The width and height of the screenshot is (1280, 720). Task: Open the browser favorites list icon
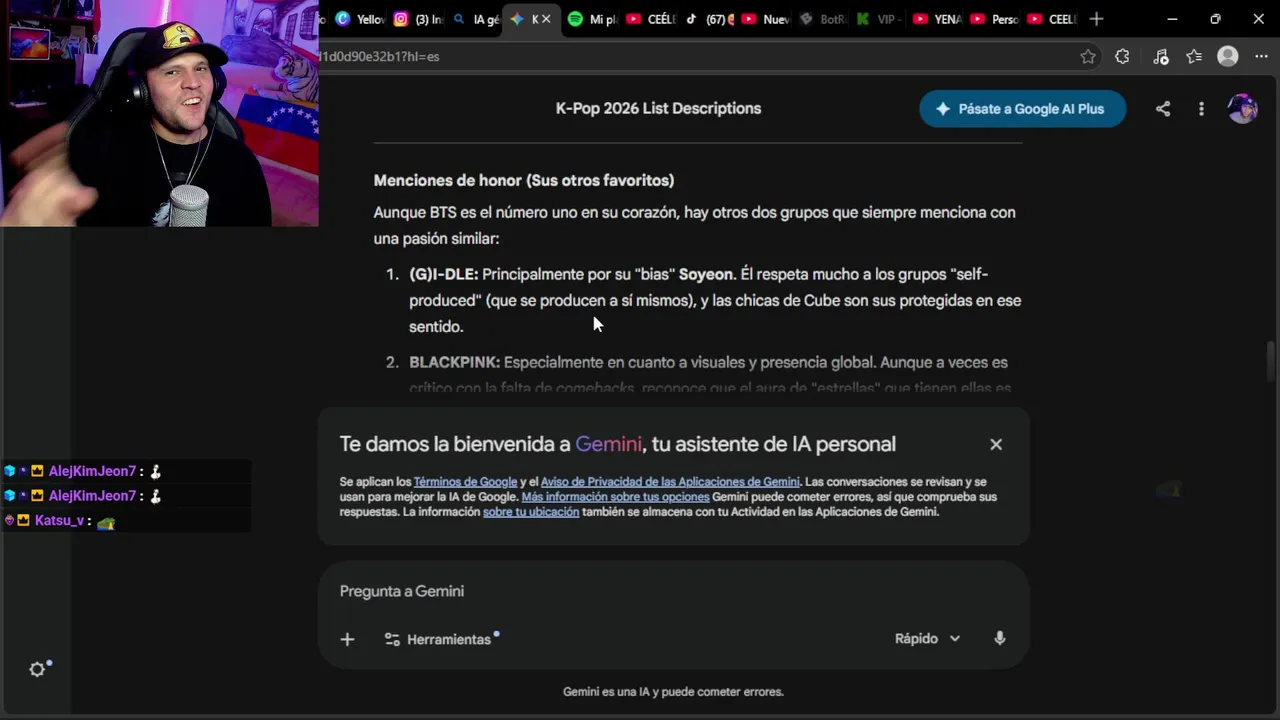[x=1194, y=57]
